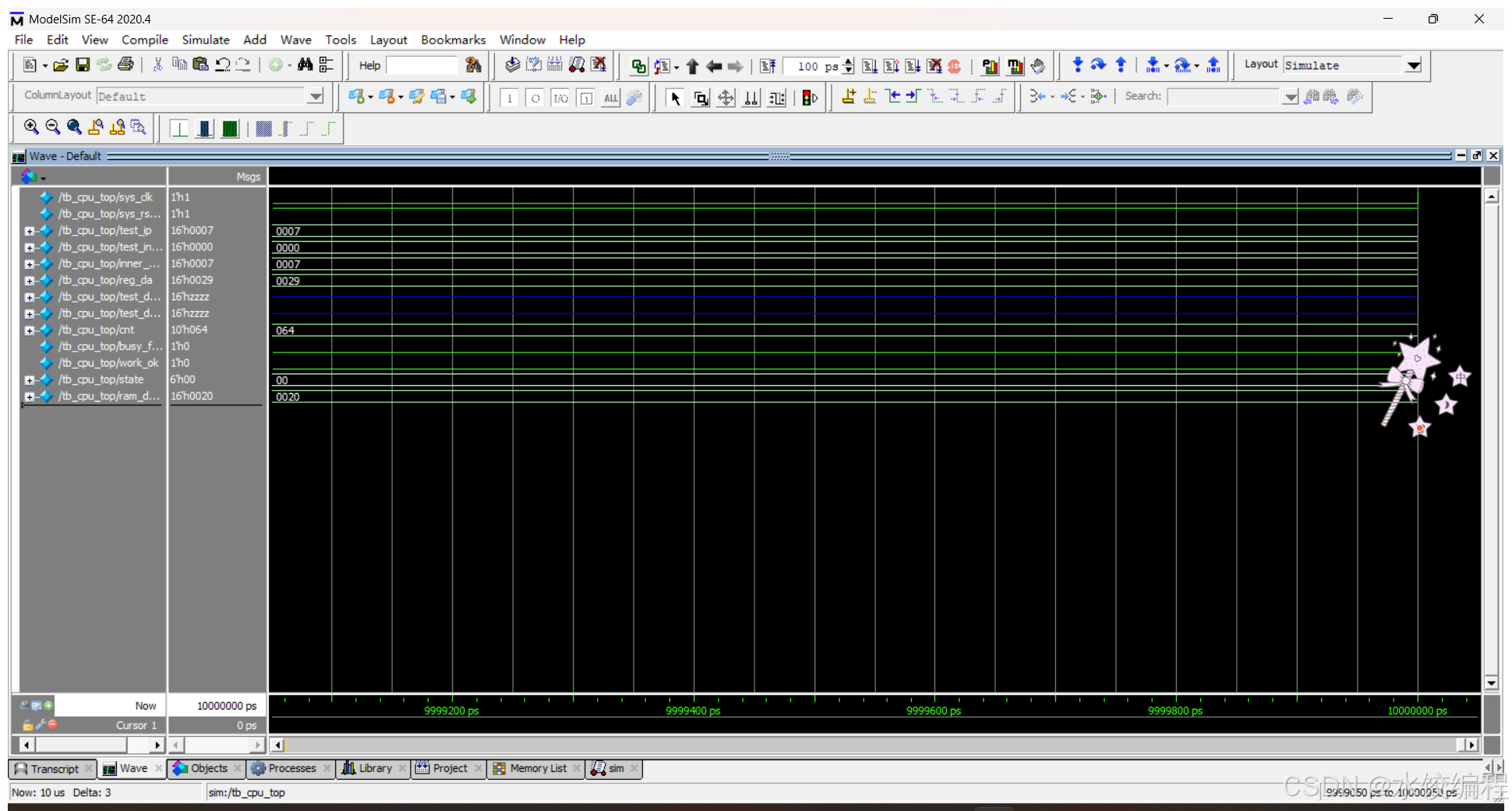The height and width of the screenshot is (811, 1512).
Task: Click the red Stop simulation icon
Action: [x=955, y=66]
